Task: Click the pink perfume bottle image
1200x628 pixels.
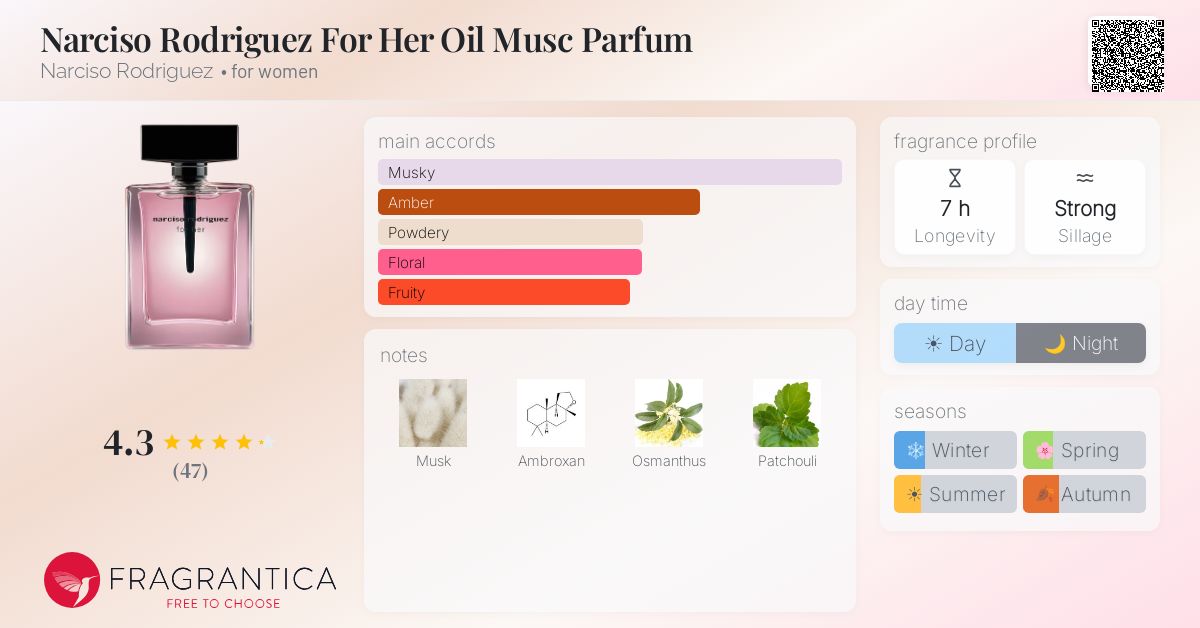Action: [190, 238]
